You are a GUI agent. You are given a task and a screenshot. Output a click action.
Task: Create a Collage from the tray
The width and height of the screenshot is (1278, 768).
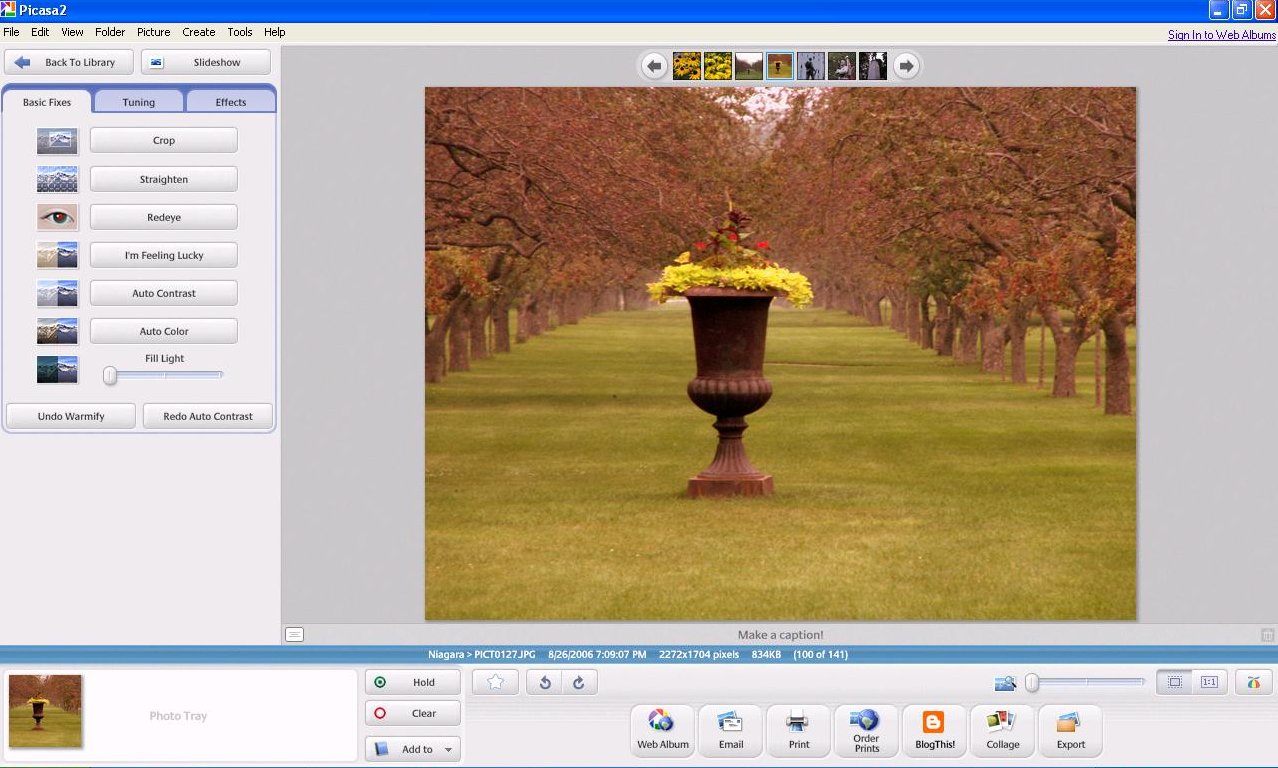[1002, 730]
